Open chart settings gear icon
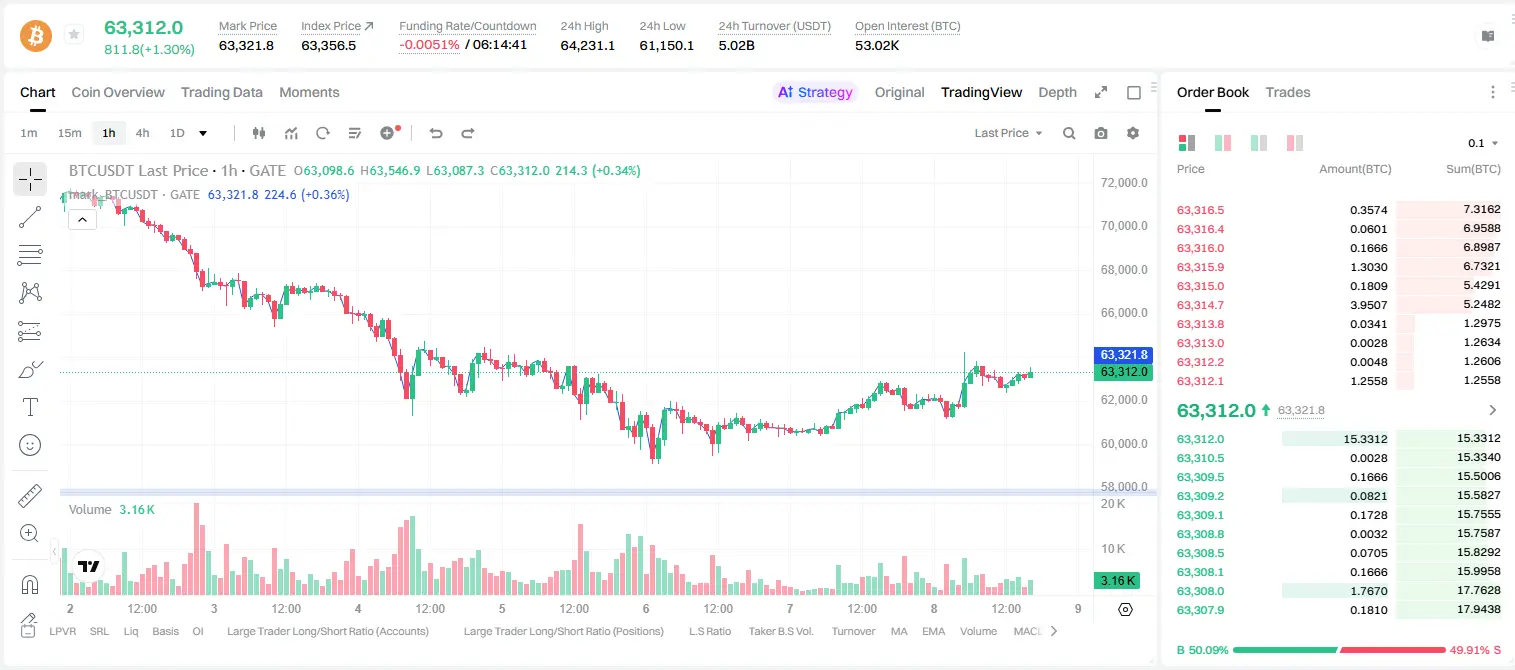 [x=1133, y=133]
